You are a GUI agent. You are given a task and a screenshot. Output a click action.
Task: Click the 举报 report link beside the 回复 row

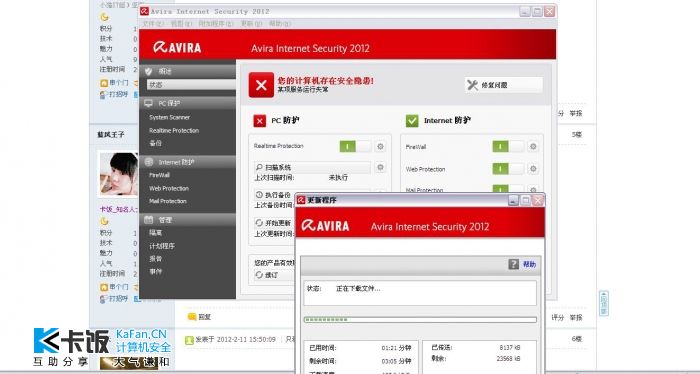(576, 317)
